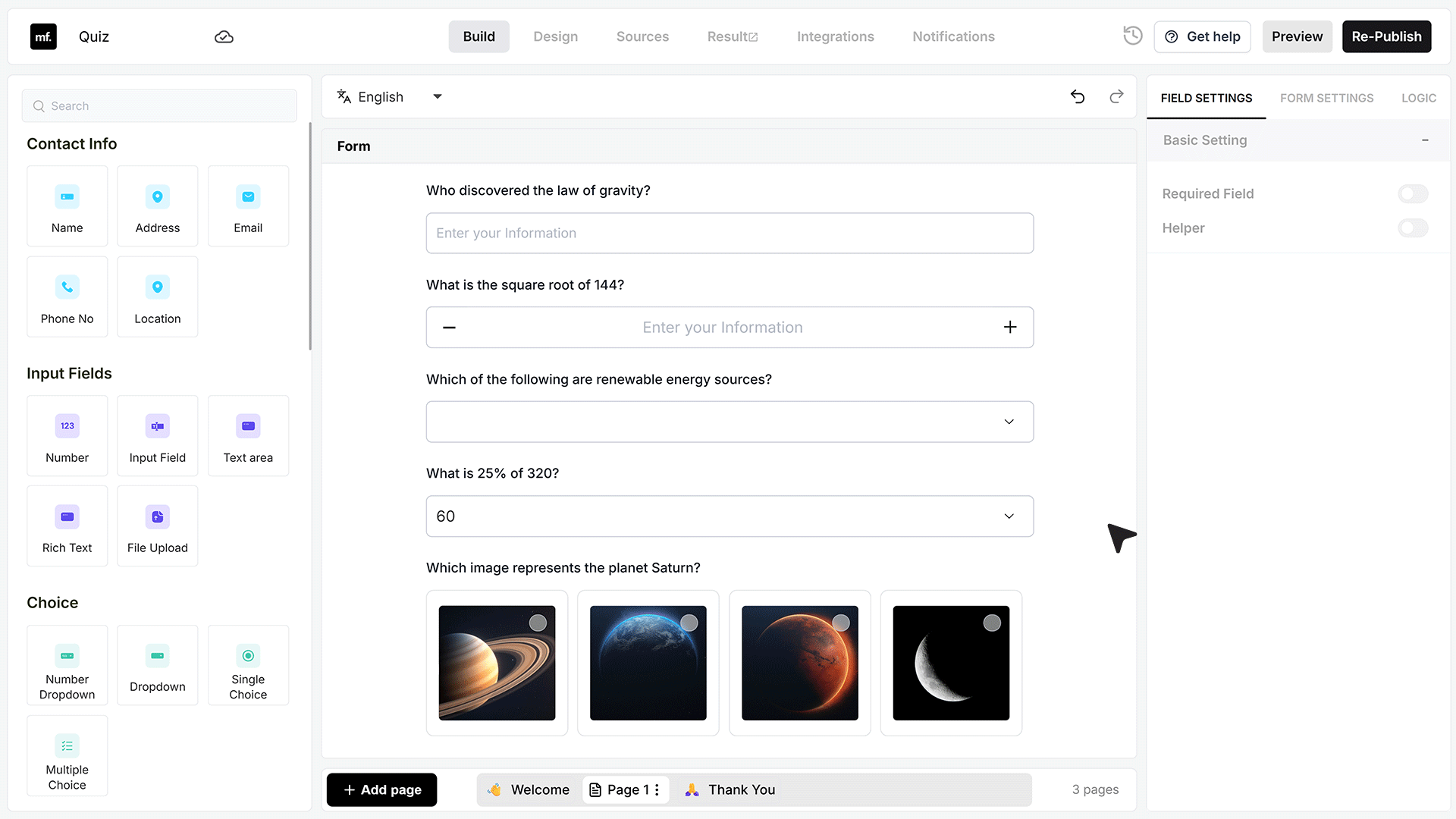Click the Re-Publish button
This screenshot has height=819, width=1456.
pos(1386,36)
